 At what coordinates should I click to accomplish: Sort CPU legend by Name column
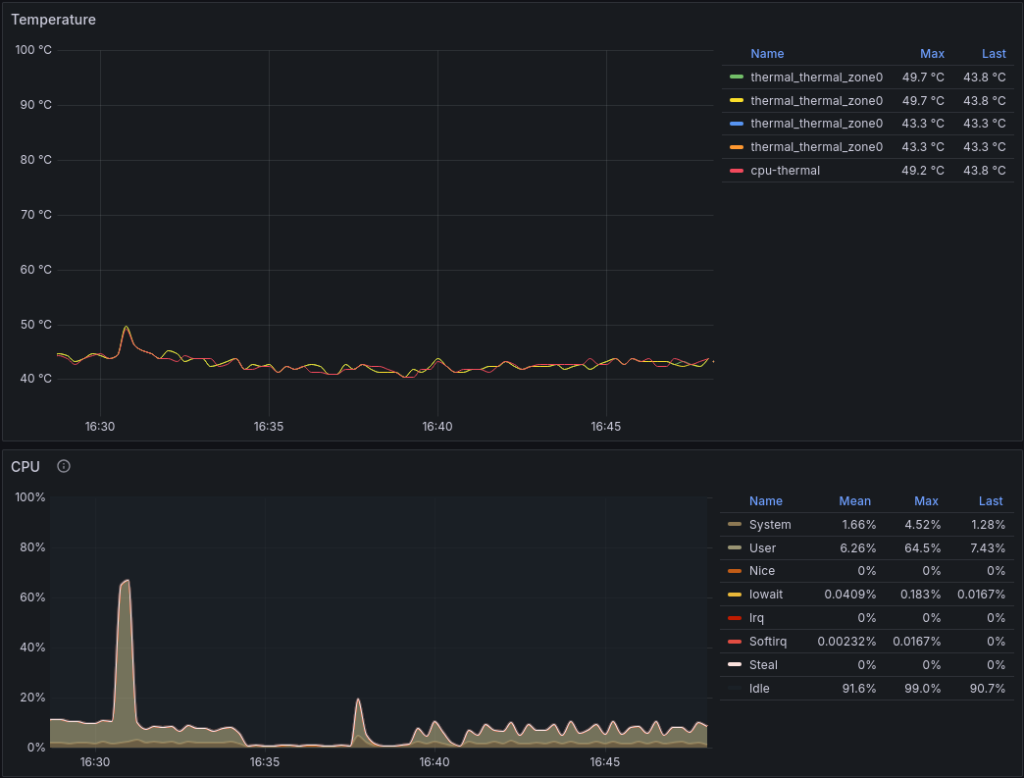[766, 501]
